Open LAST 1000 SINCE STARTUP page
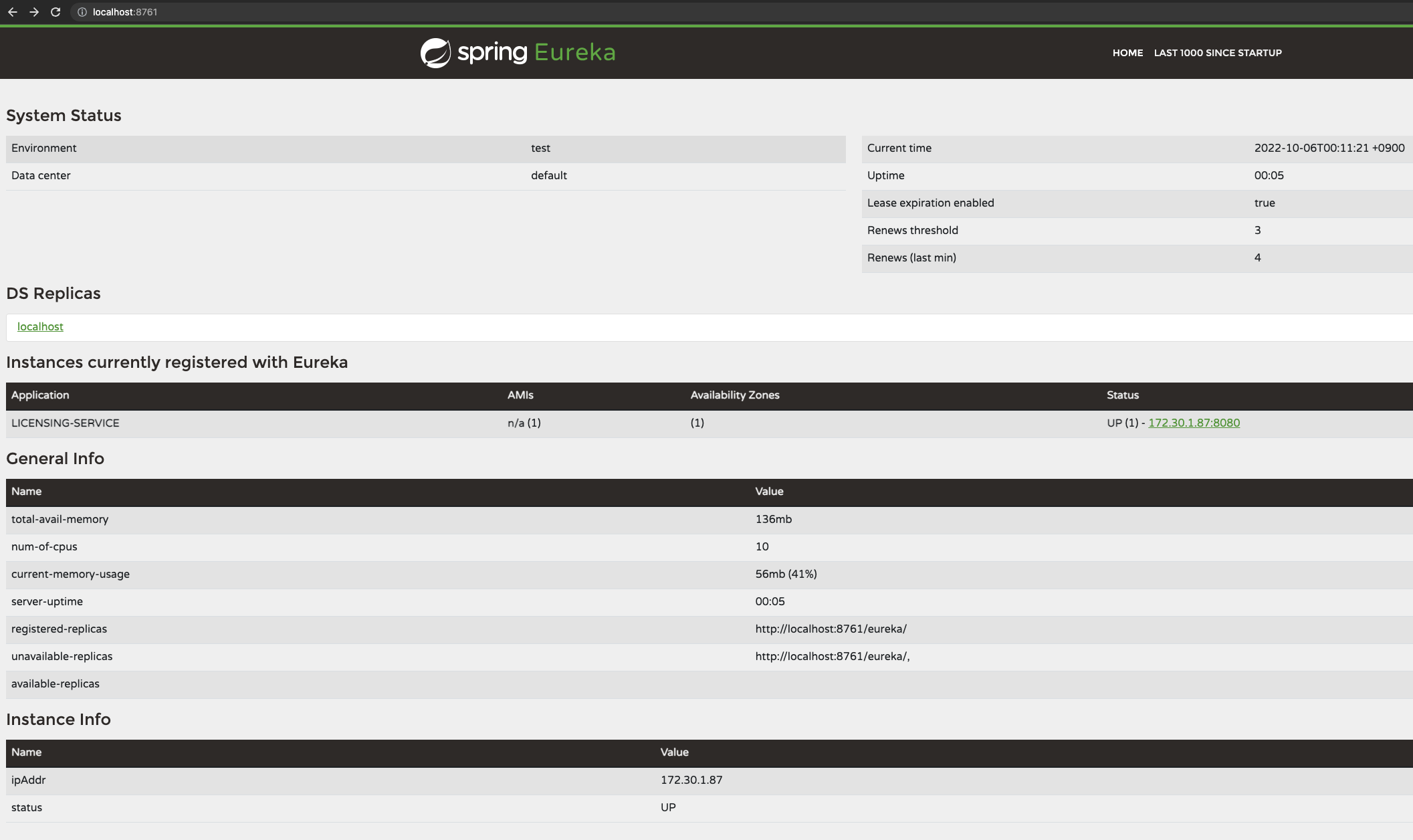 1217,53
